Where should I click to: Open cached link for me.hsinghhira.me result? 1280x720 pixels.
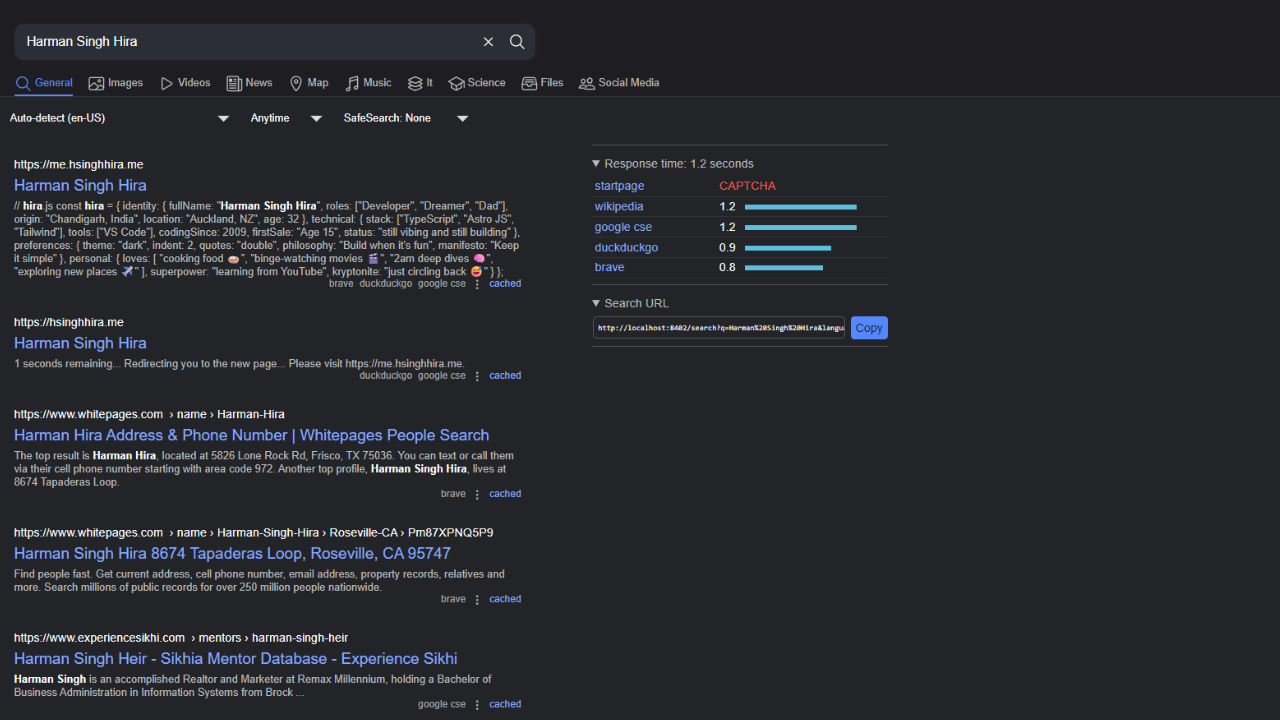(505, 284)
